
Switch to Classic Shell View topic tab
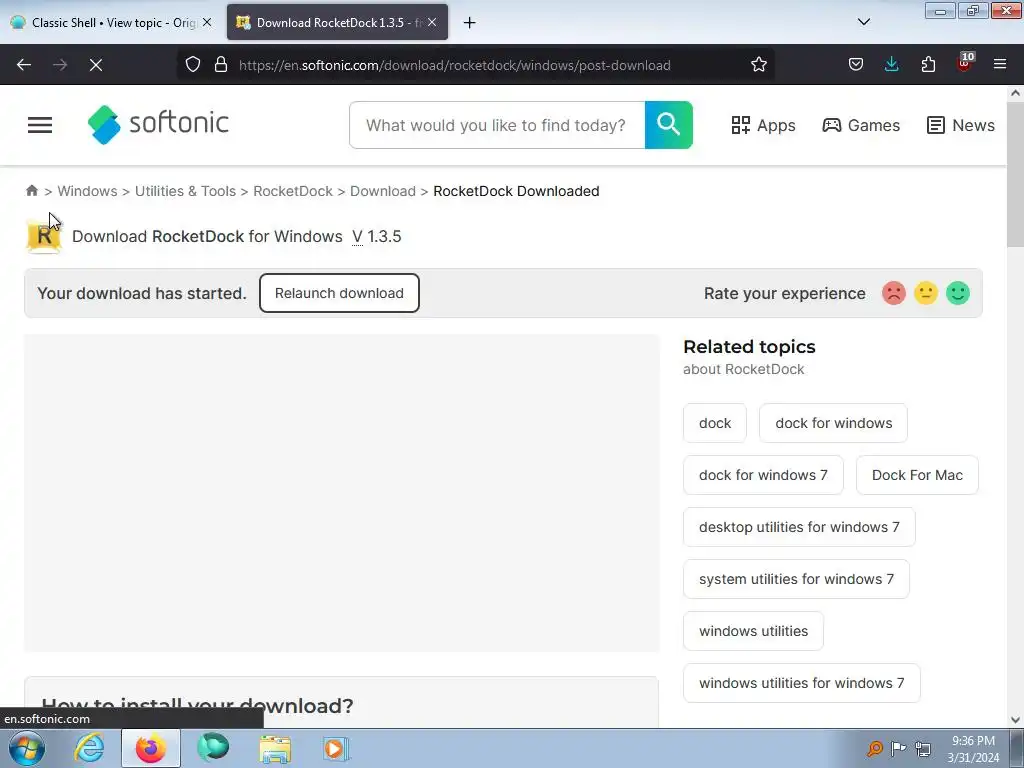pos(112,22)
